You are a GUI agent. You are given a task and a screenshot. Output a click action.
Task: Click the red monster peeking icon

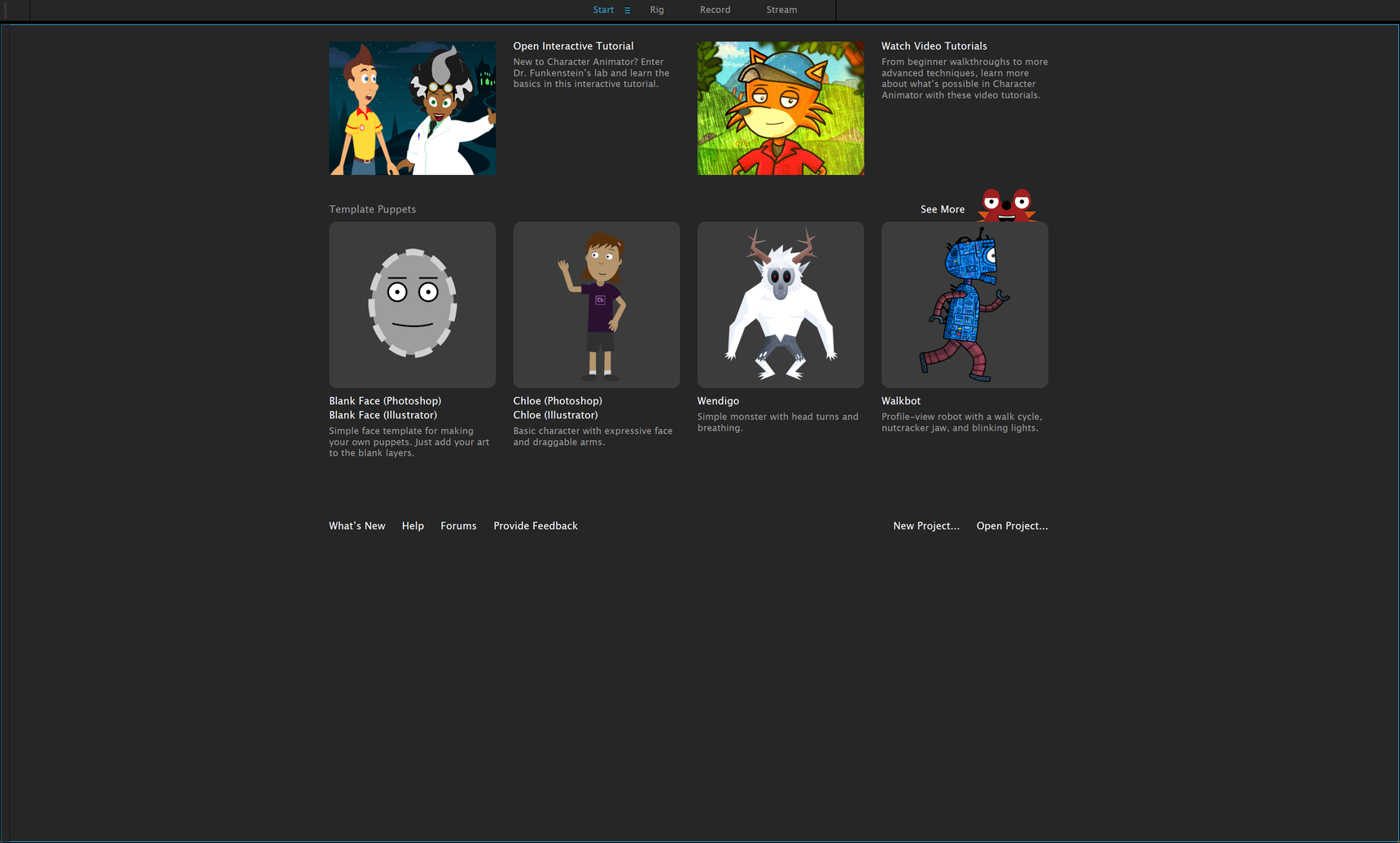pos(1006,205)
